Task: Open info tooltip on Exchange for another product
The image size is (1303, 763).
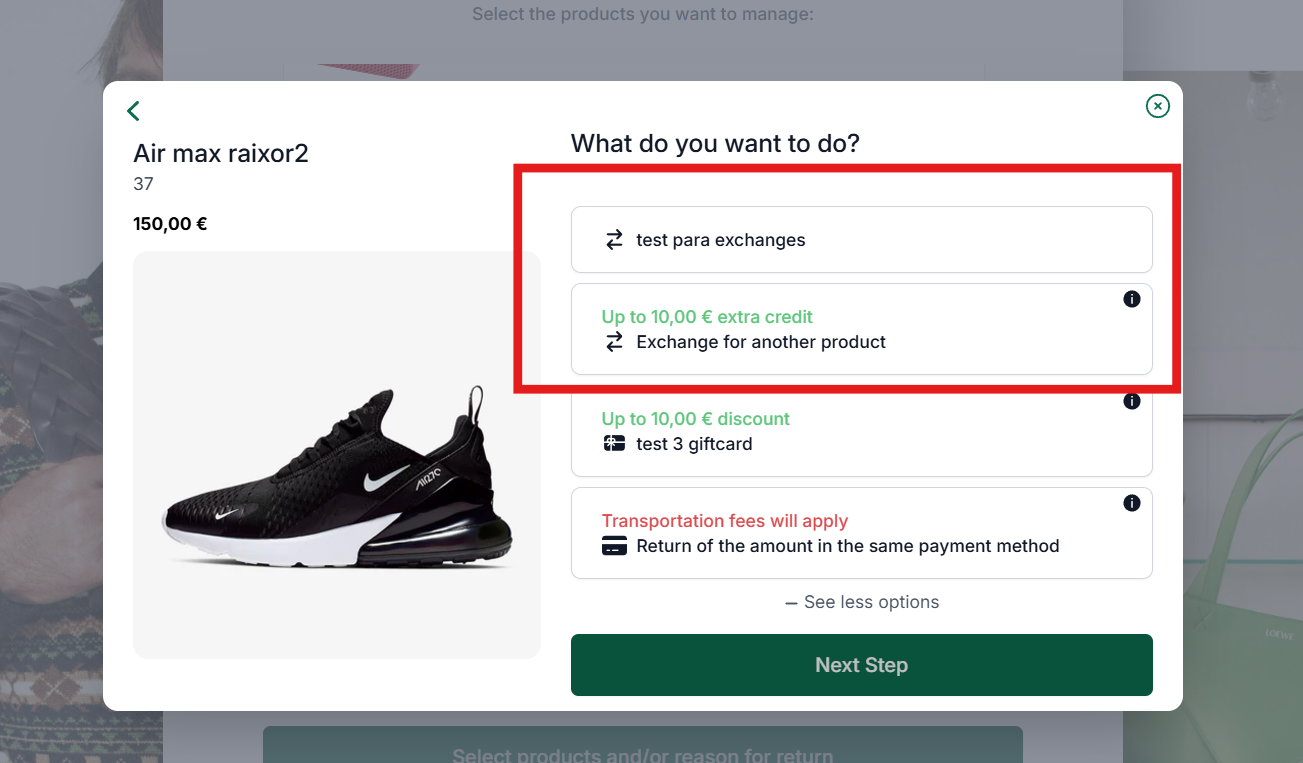Action: point(1132,299)
